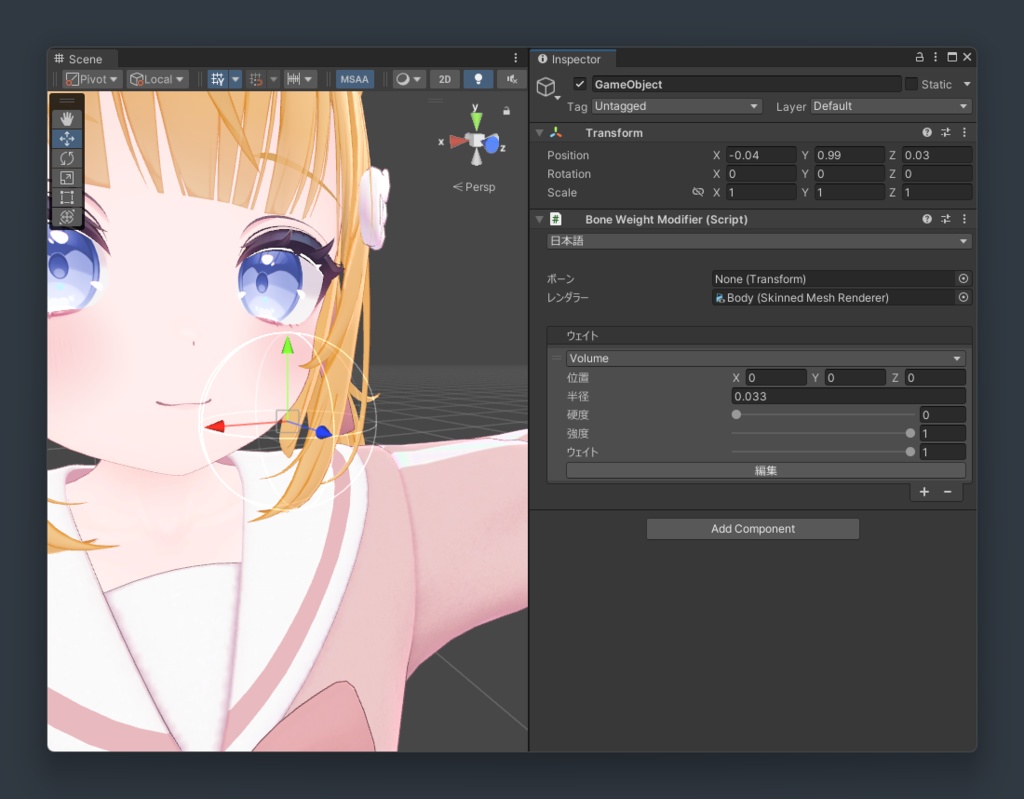Image resolution: width=1024 pixels, height=799 pixels.
Task: Add a weight entry with plus
Action: point(924,492)
